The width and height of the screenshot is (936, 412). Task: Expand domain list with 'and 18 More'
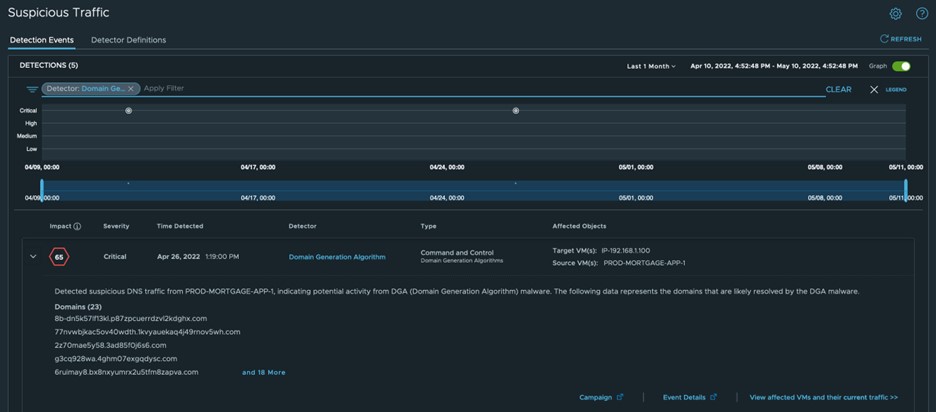tap(263, 372)
